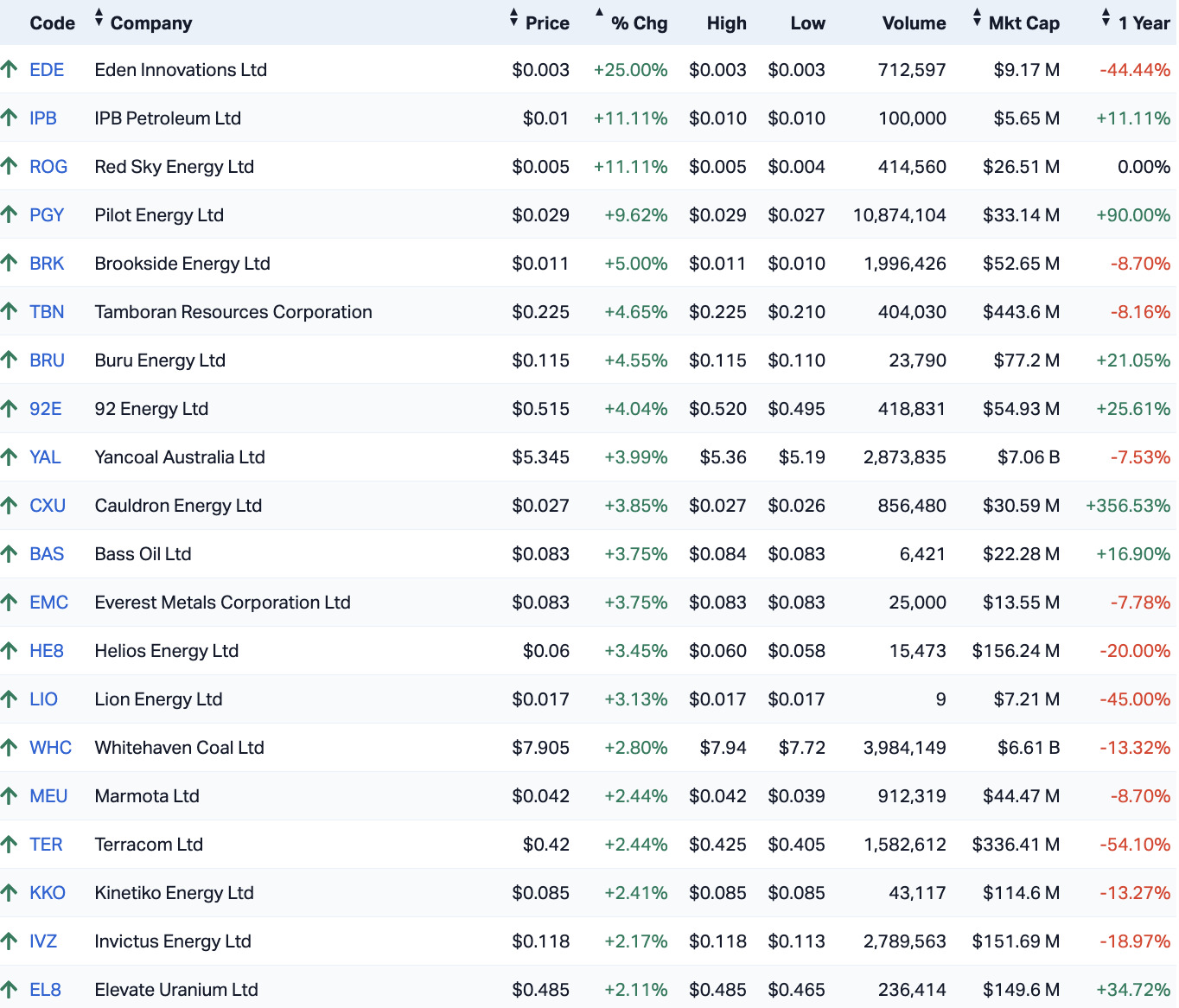This screenshot has height=1008, width=1179.
Task: Open the IVZ stock code link
Action: click(43, 941)
